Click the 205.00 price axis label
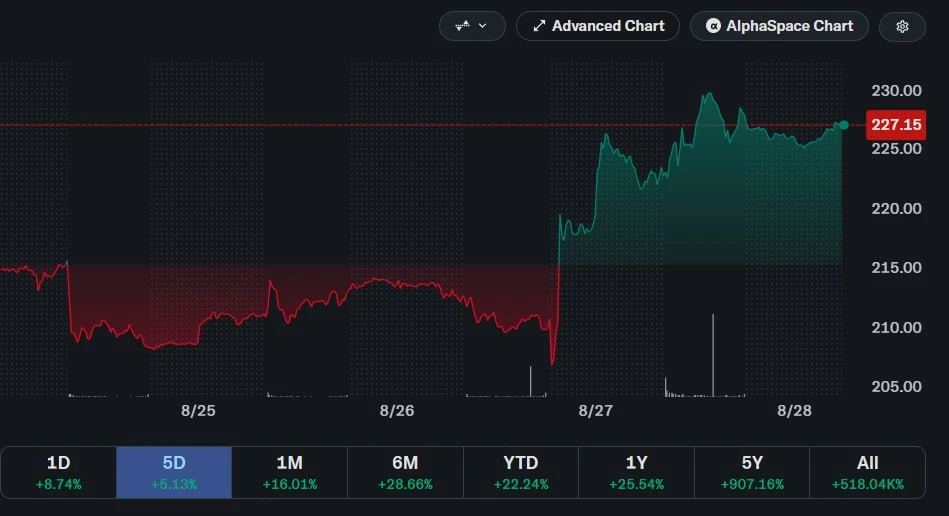949x516 pixels. [x=896, y=386]
